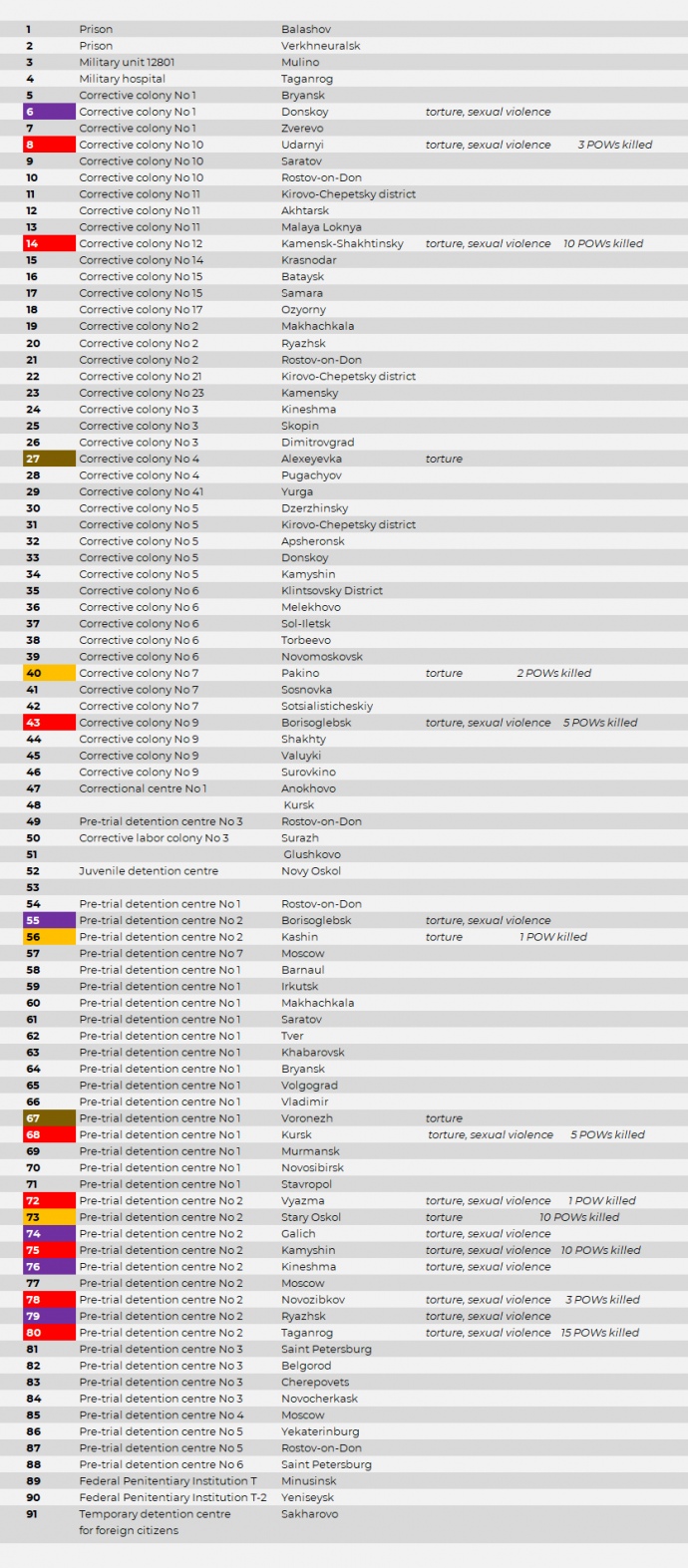Click the yellow cell numbered 56
688x1568 pixels.
pos(49,937)
